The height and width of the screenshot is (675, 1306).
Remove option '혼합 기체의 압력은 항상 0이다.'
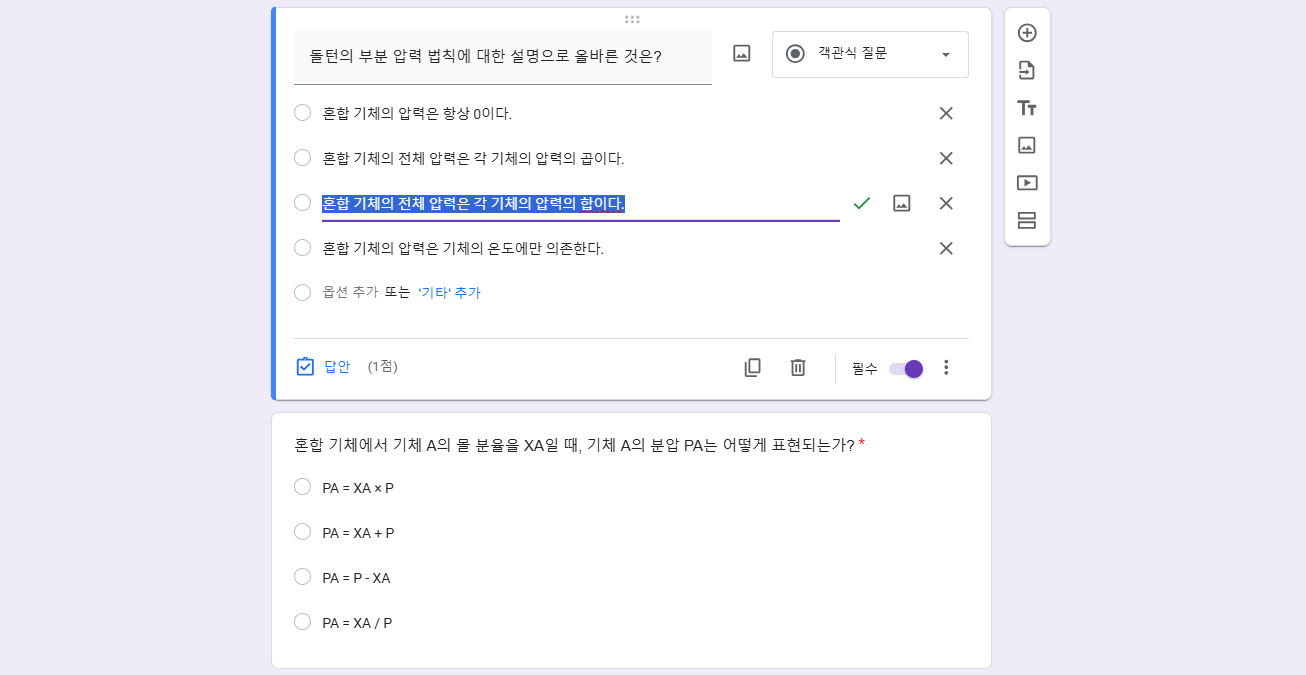[946, 113]
